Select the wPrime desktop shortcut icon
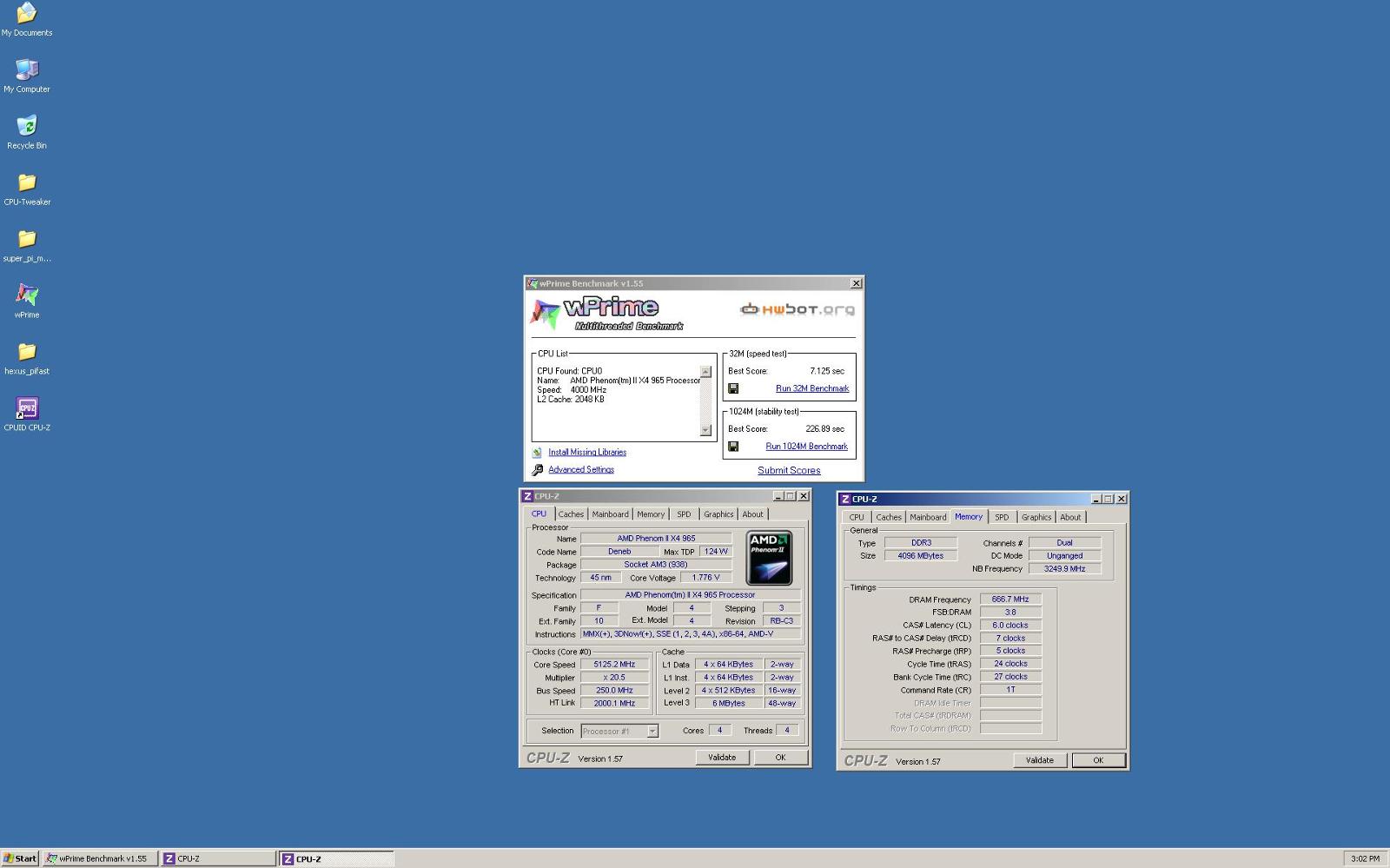 coord(27,295)
